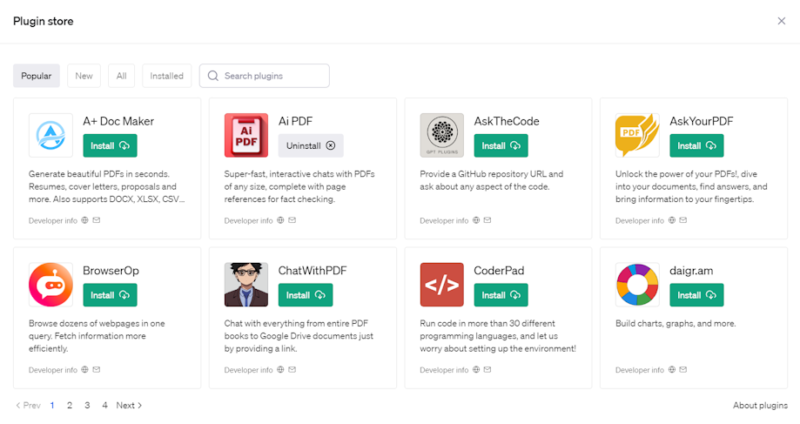Click the AskTheCode plugin logo
Screen dimensions: 800x424
click(442, 135)
